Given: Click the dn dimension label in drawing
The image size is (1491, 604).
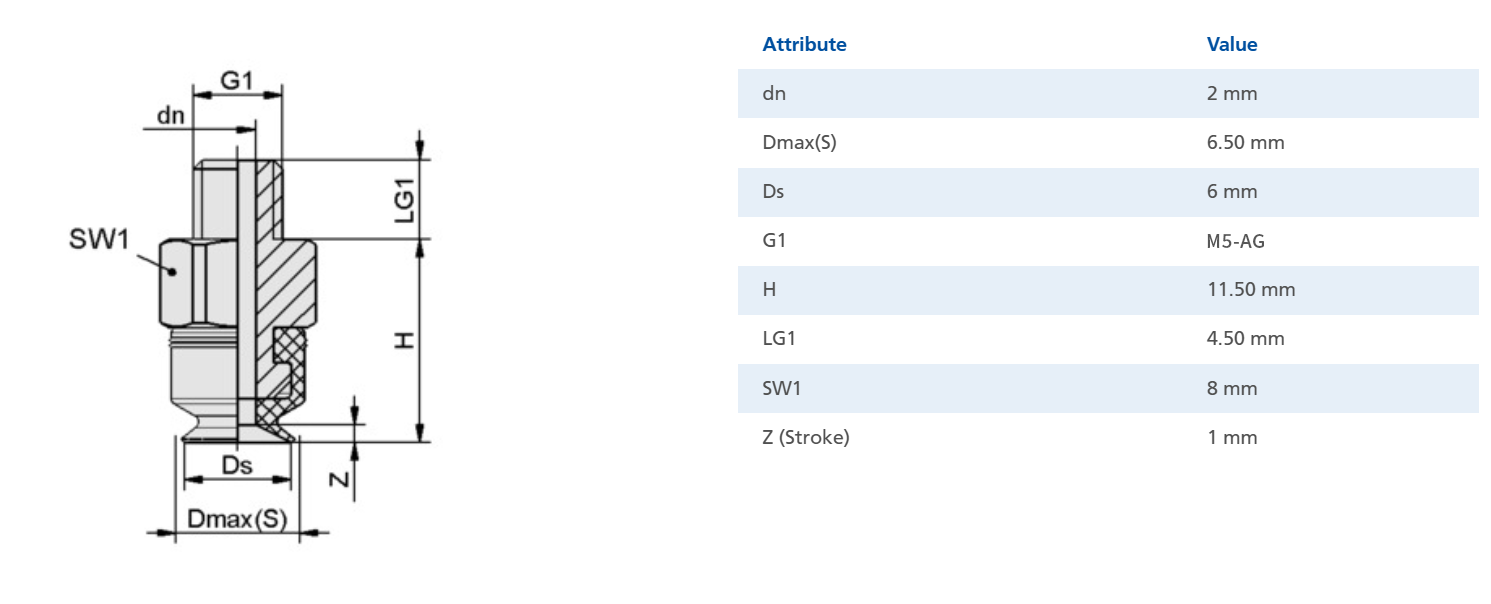Looking at the screenshot, I should 170,116.
